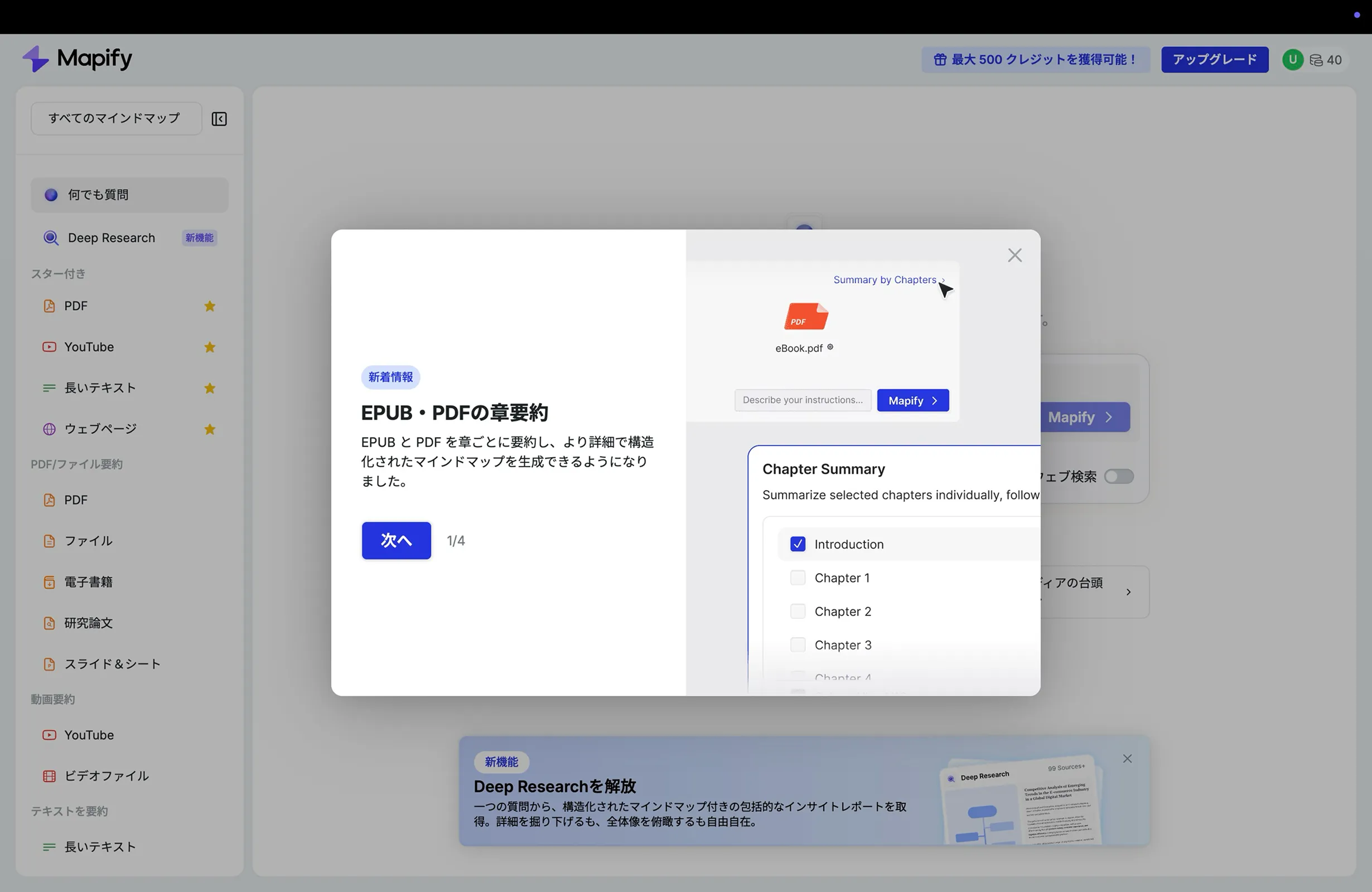The height and width of the screenshot is (892, 1372).
Task: Dismiss the Deep Research banner
Action: 1127,759
